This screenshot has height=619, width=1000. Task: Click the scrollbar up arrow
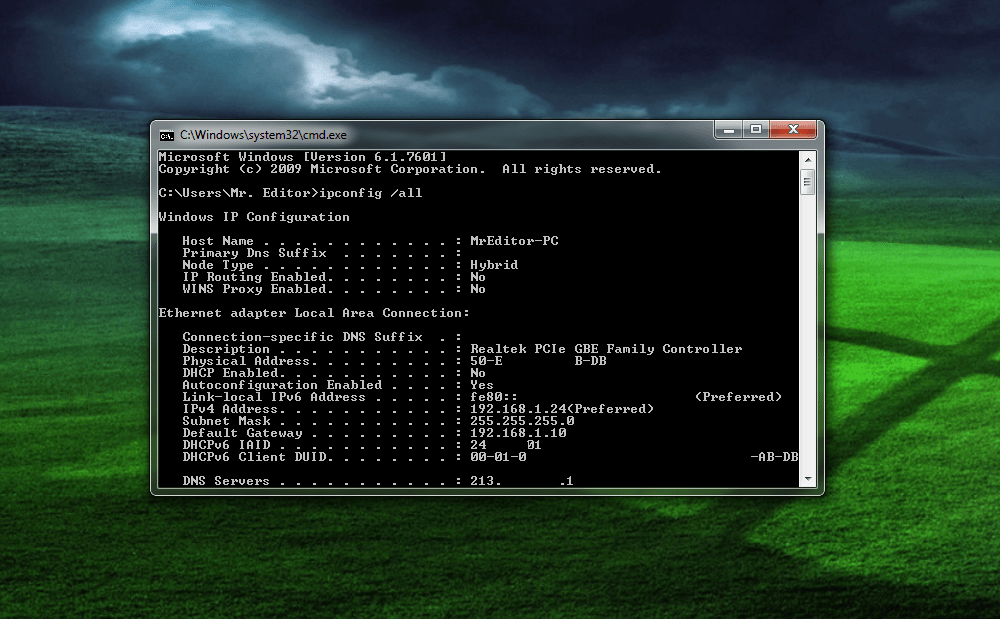pos(807,159)
